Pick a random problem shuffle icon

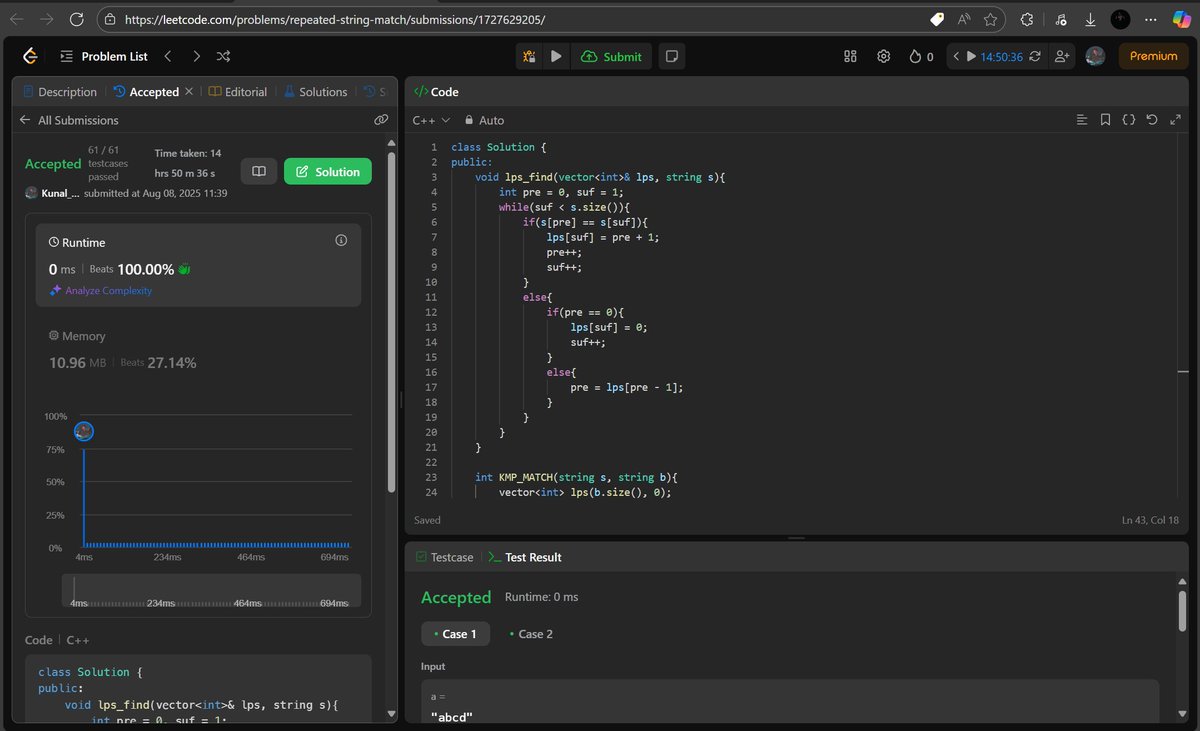223,56
